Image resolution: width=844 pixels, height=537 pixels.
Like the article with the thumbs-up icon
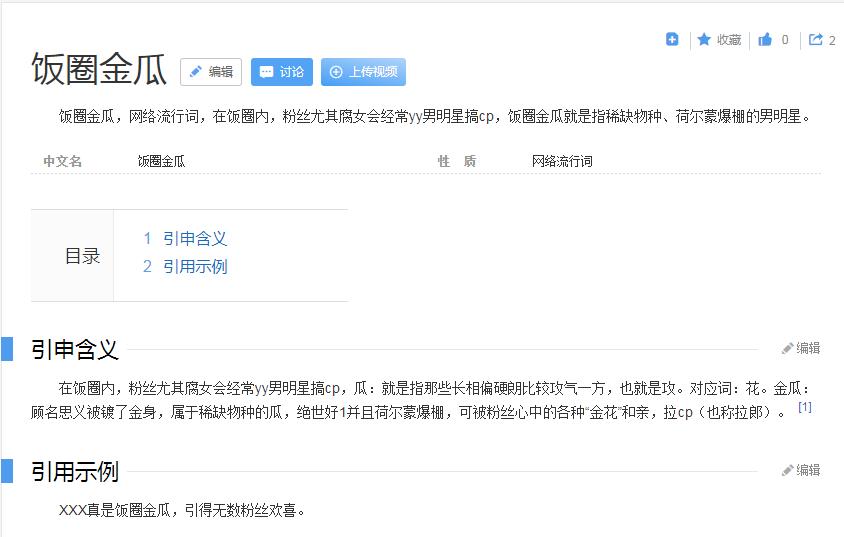coord(765,40)
